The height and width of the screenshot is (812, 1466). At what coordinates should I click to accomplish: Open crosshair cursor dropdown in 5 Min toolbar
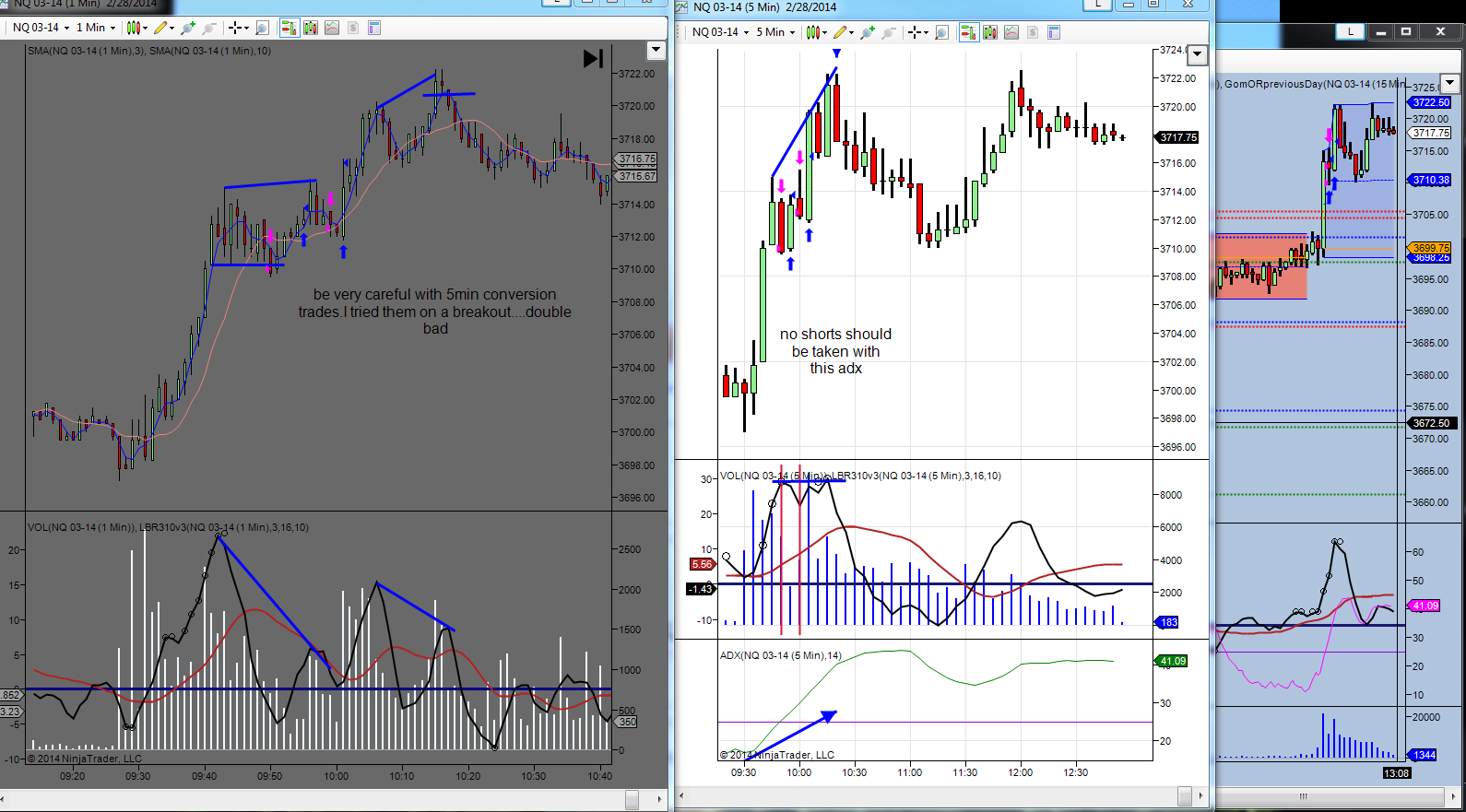tap(918, 32)
